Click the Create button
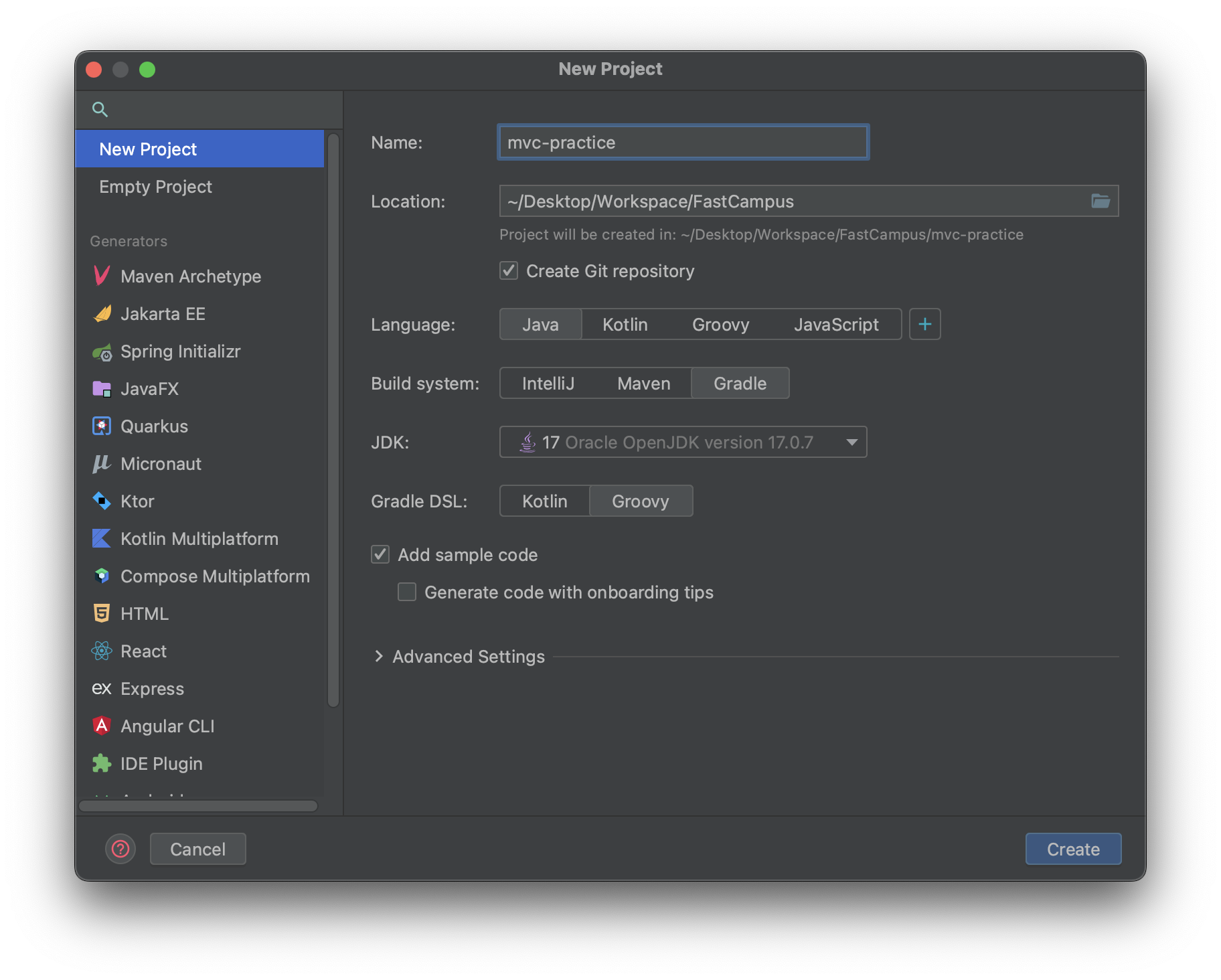 point(1073,849)
